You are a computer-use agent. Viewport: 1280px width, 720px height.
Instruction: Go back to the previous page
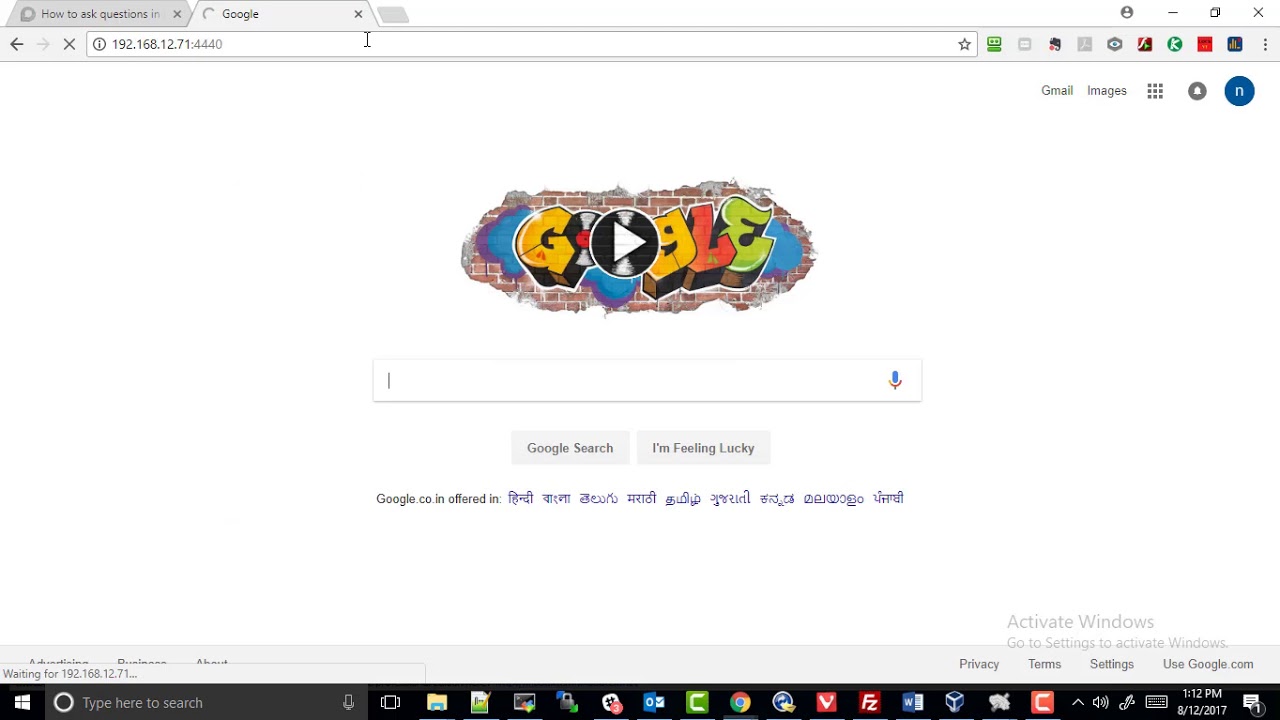17,44
